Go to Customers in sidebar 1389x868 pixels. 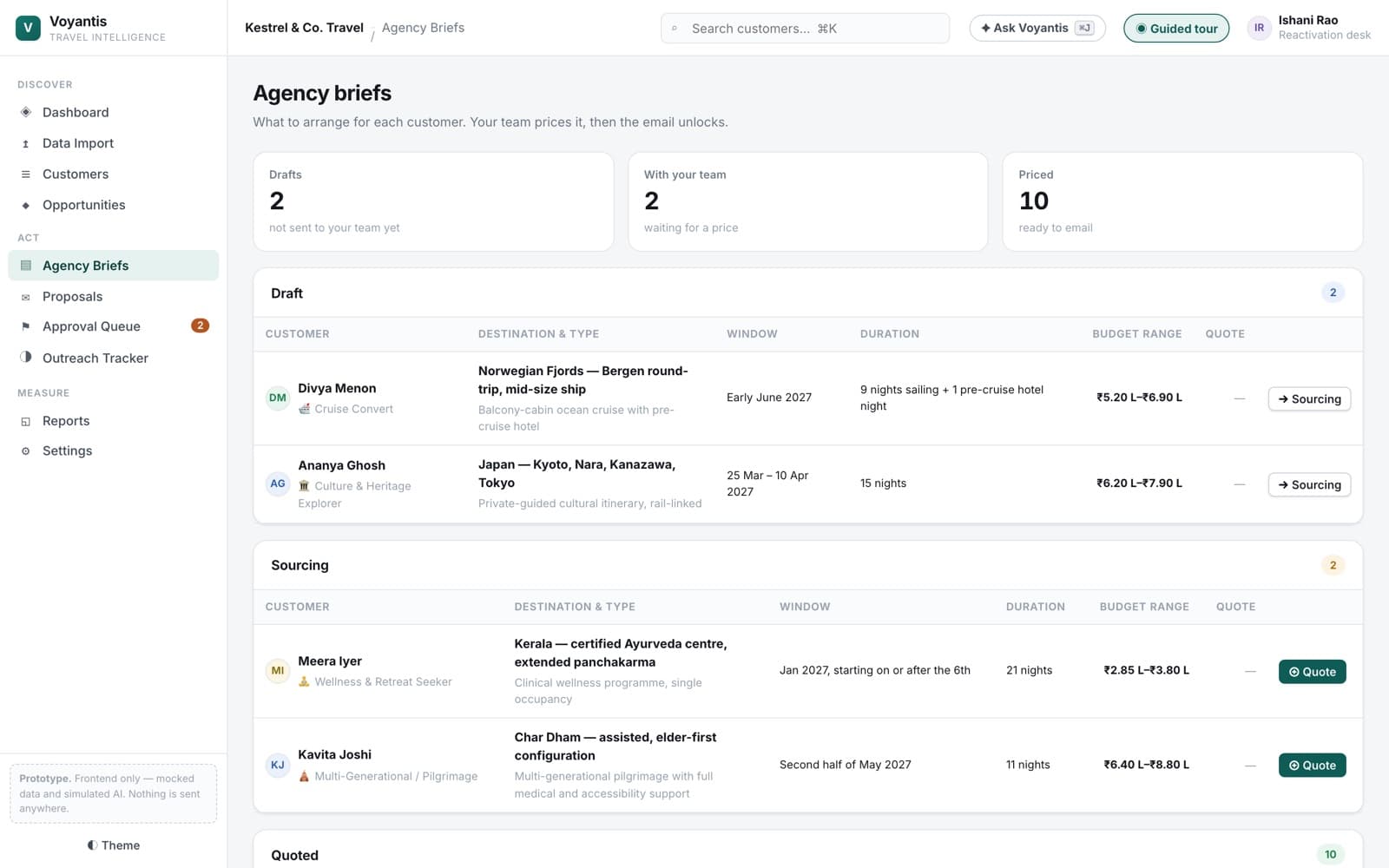click(113, 174)
